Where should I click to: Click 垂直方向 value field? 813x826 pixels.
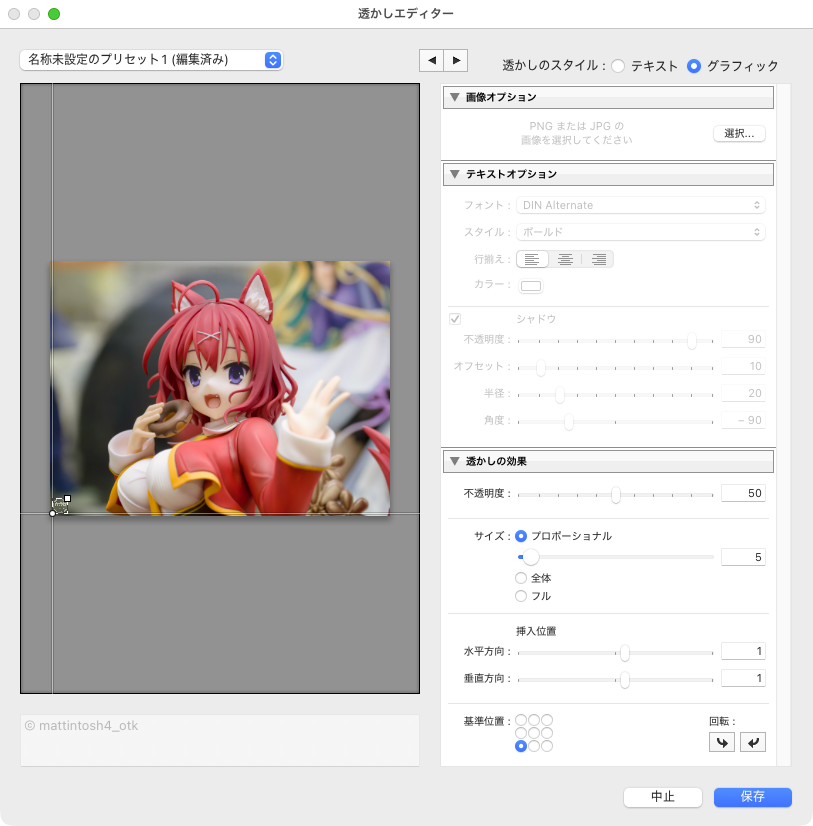(x=743, y=678)
